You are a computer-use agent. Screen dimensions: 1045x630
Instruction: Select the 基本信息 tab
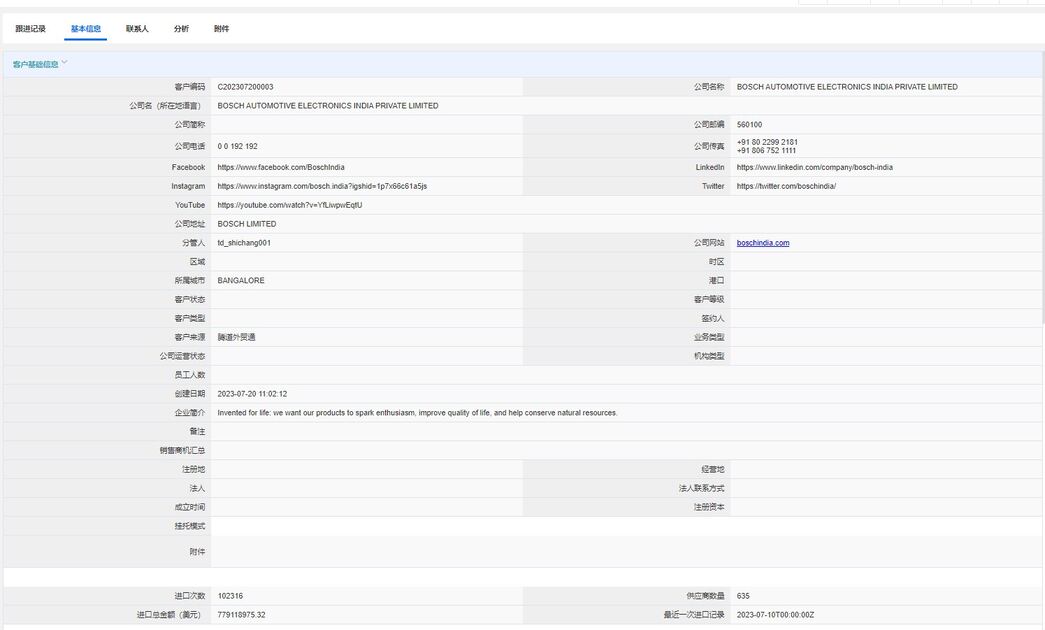tap(86, 29)
